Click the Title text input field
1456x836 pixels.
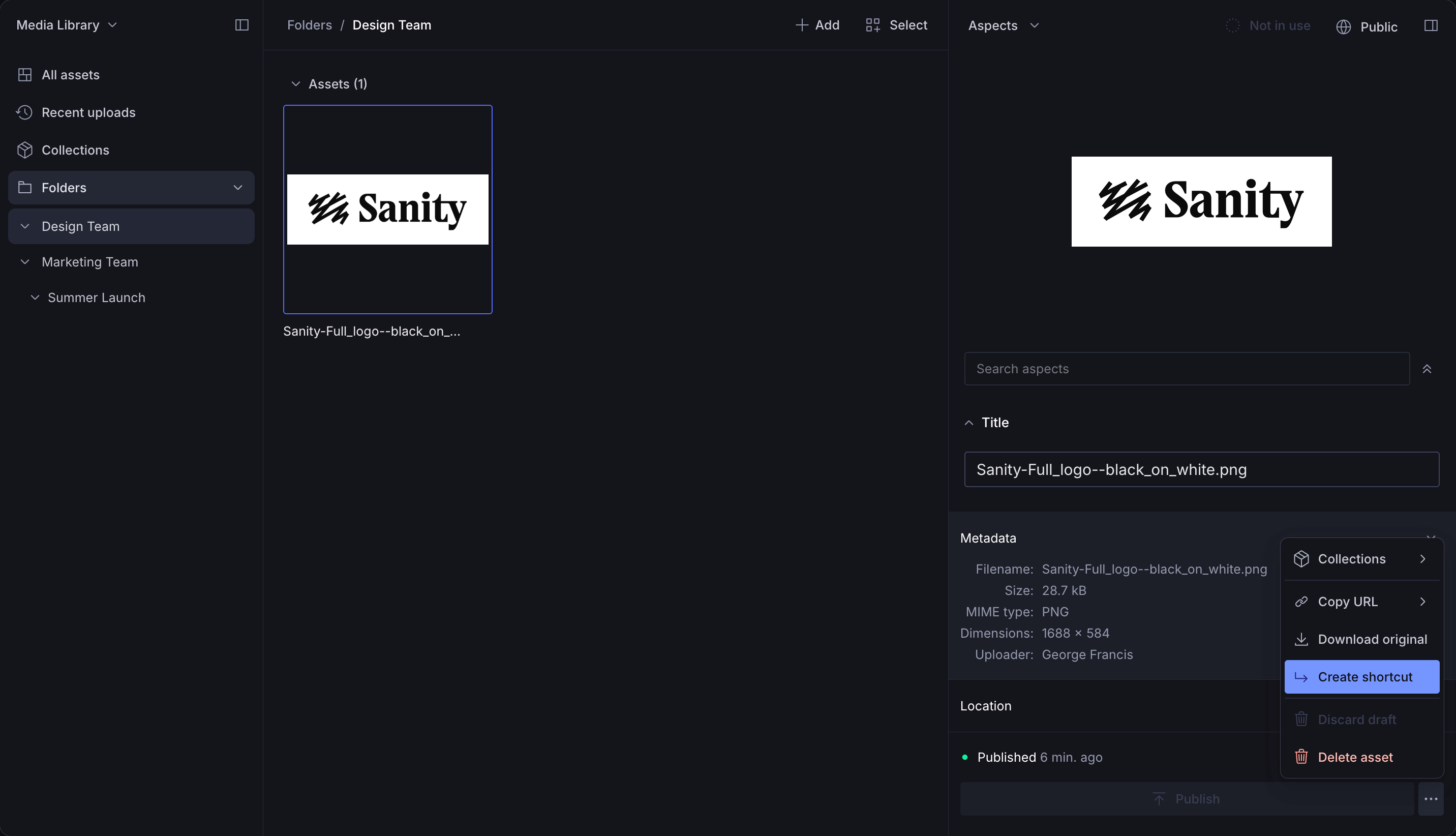pos(1202,470)
